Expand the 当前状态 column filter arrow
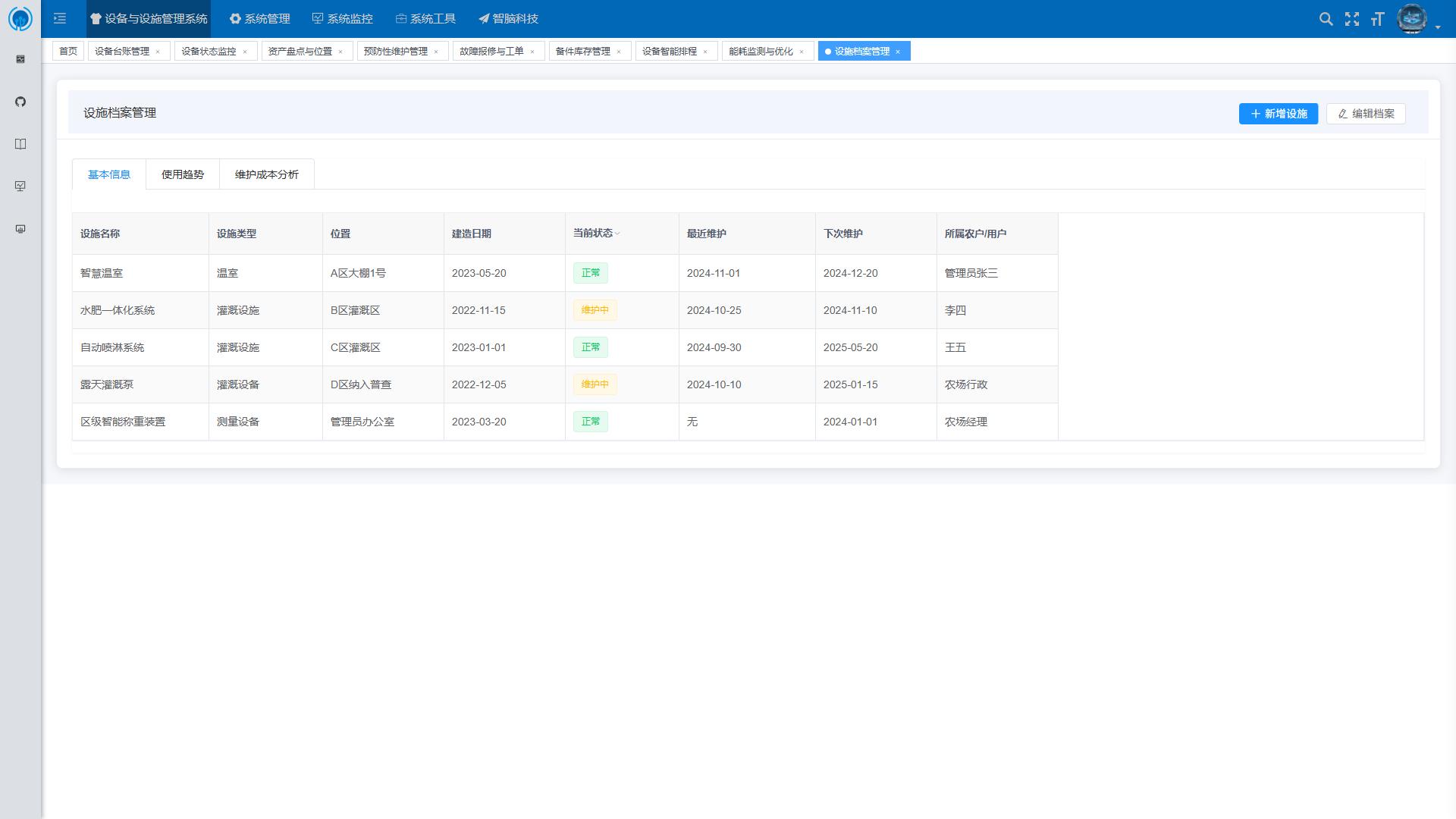The width and height of the screenshot is (1456, 819). click(x=617, y=234)
